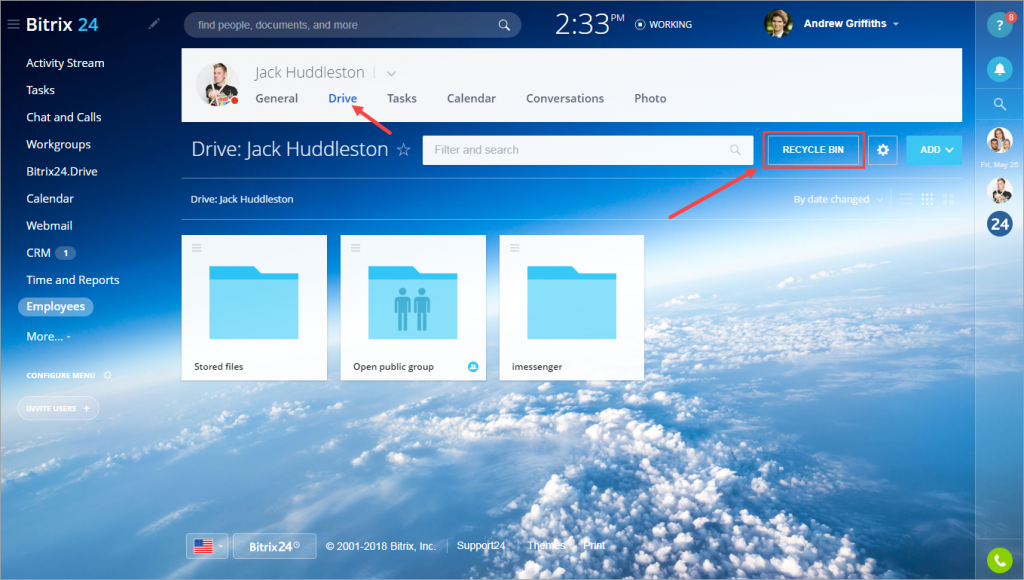Open the Stored files folder
The width and height of the screenshot is (1024, 580).
point(254,307)
